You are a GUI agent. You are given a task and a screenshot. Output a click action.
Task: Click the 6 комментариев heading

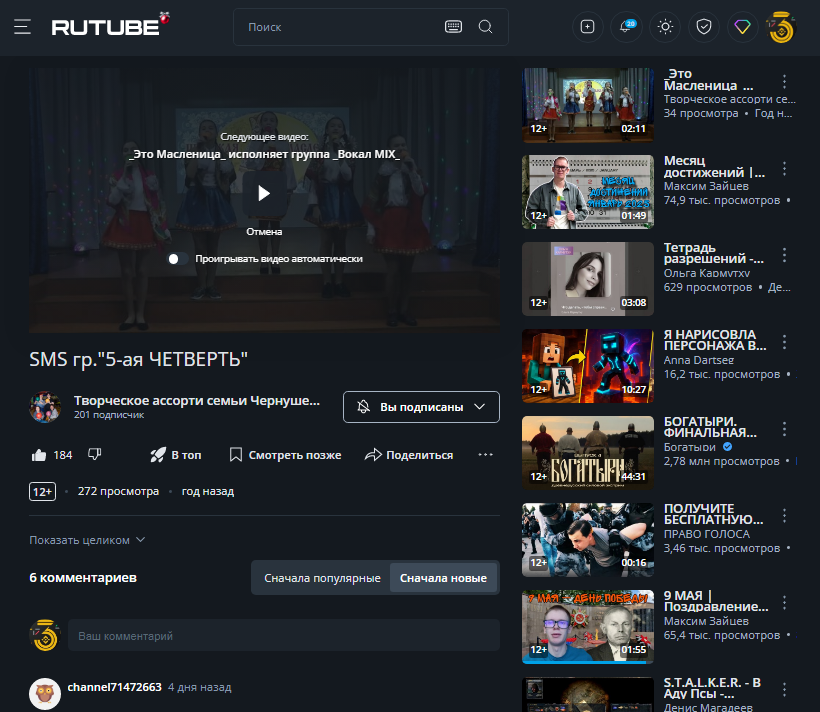tap(83, 578)
